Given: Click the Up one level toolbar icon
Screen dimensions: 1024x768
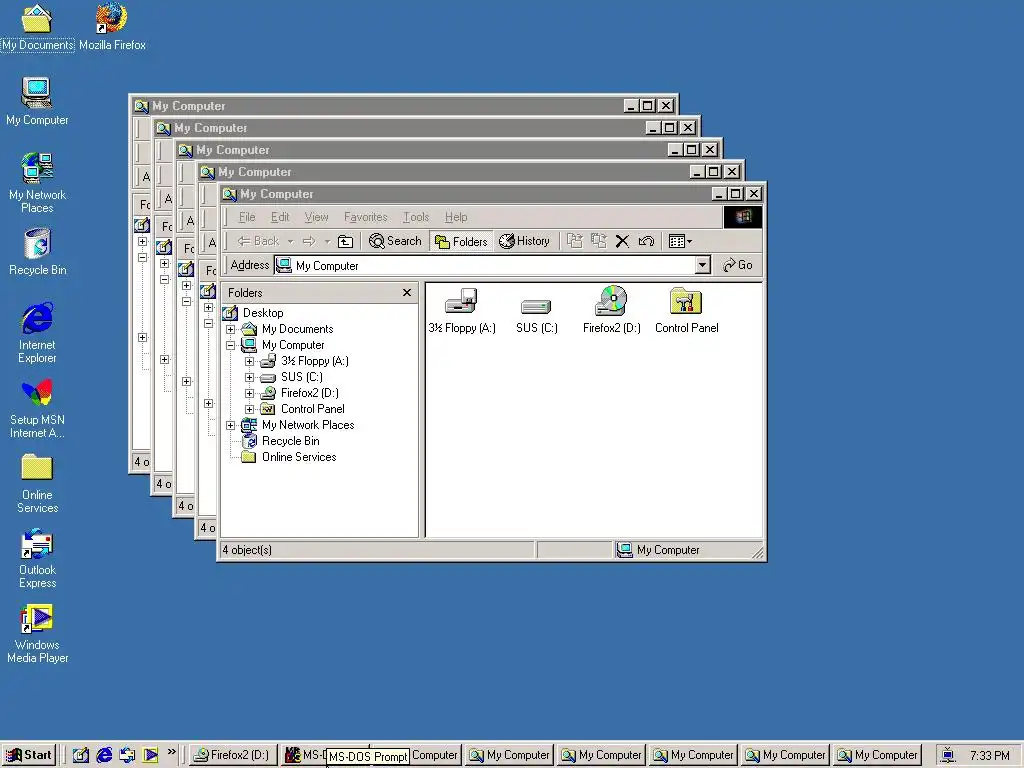Looking at the screenshot, I should point(345,242).
